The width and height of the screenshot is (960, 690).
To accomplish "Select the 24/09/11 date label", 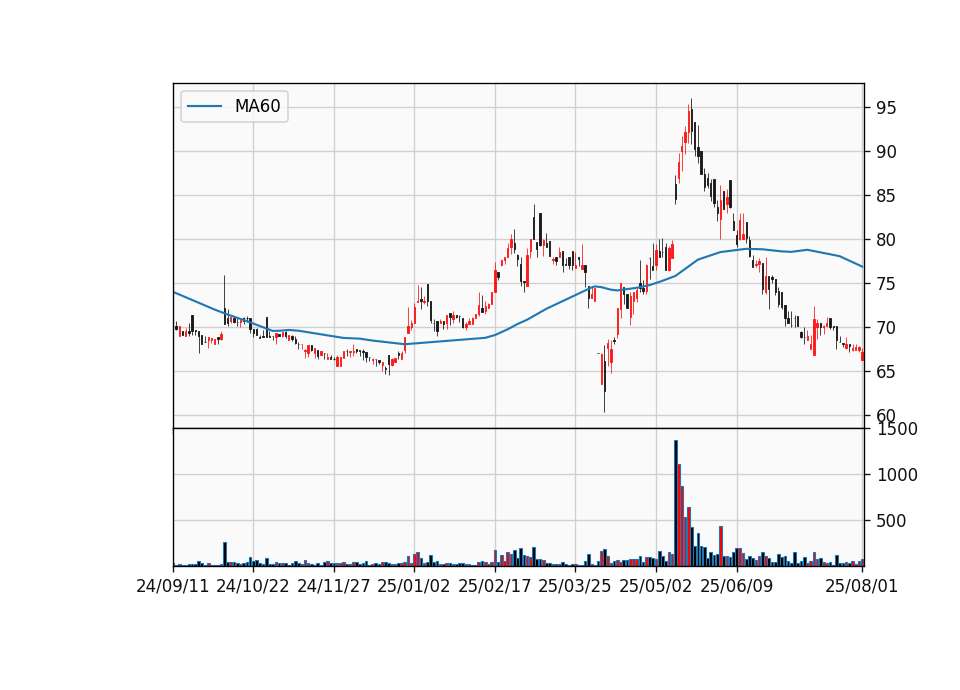I will click(173, 586).
